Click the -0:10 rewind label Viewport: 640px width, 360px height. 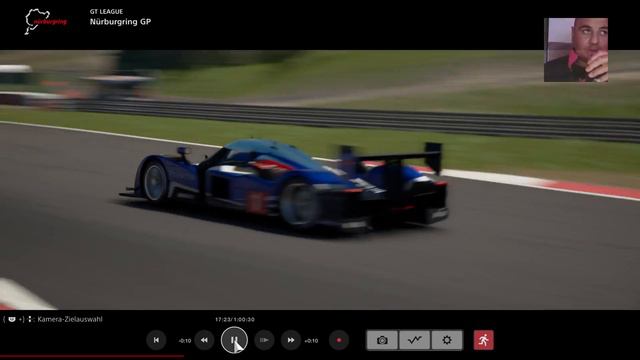(185, 340)
